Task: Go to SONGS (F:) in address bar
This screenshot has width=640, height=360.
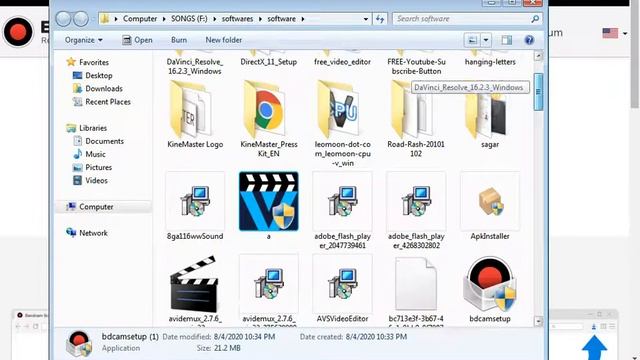Action: (x=189, y=19)
